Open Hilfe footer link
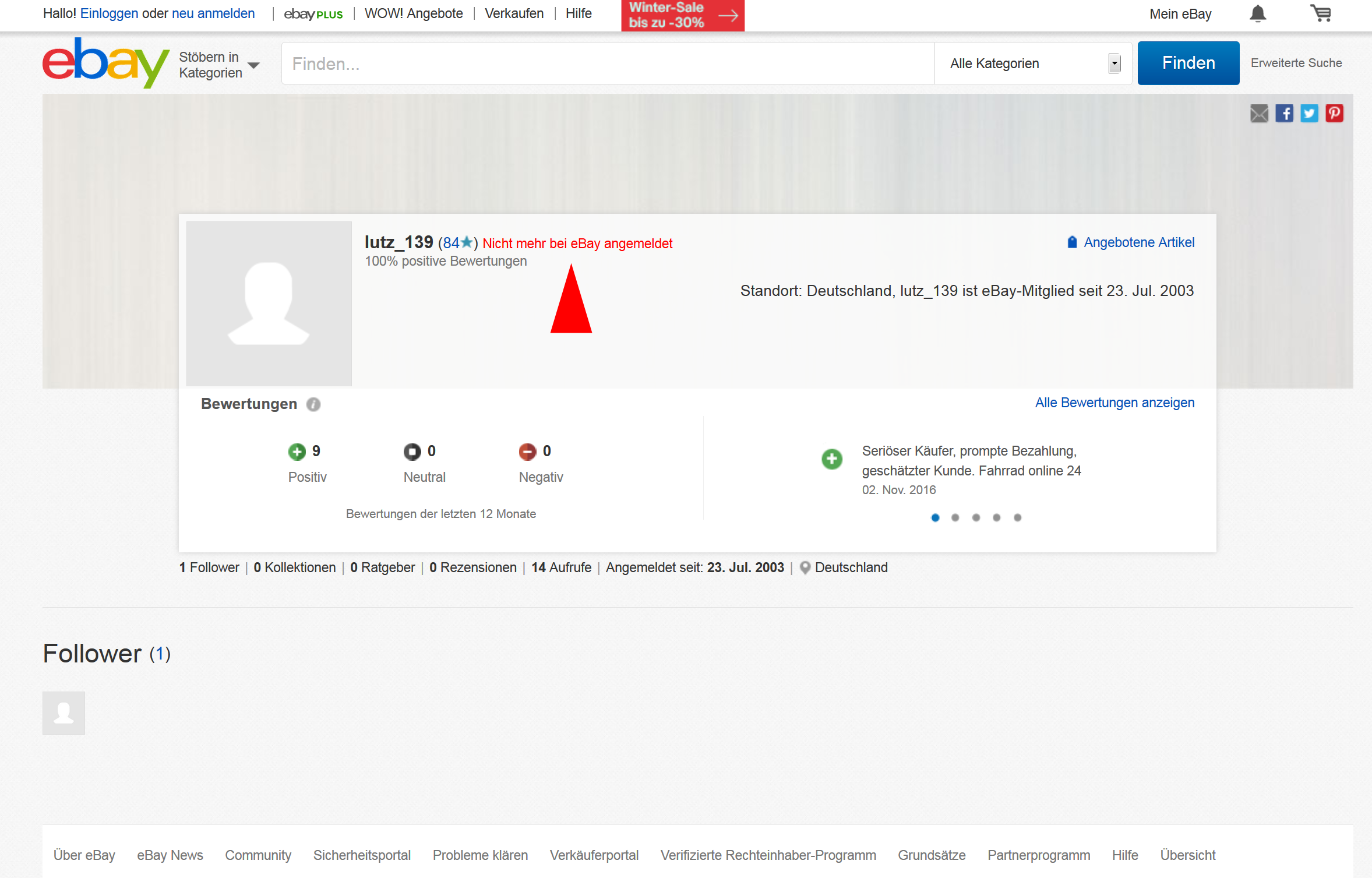Viewport: 1372px width, 878px height. coord(1125,855)
